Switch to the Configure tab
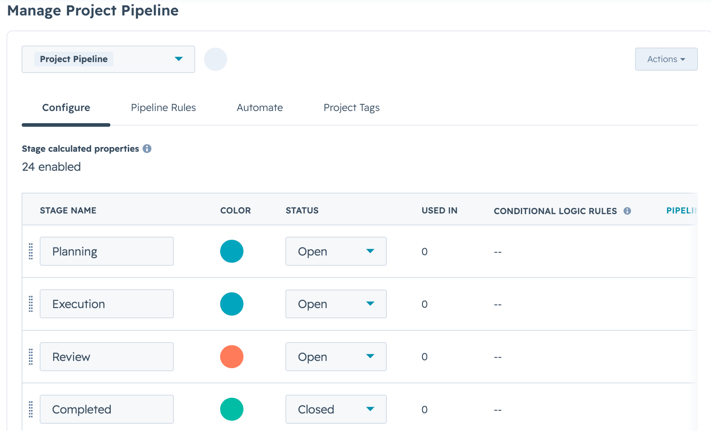711x431 pixels. pos(66,108)
